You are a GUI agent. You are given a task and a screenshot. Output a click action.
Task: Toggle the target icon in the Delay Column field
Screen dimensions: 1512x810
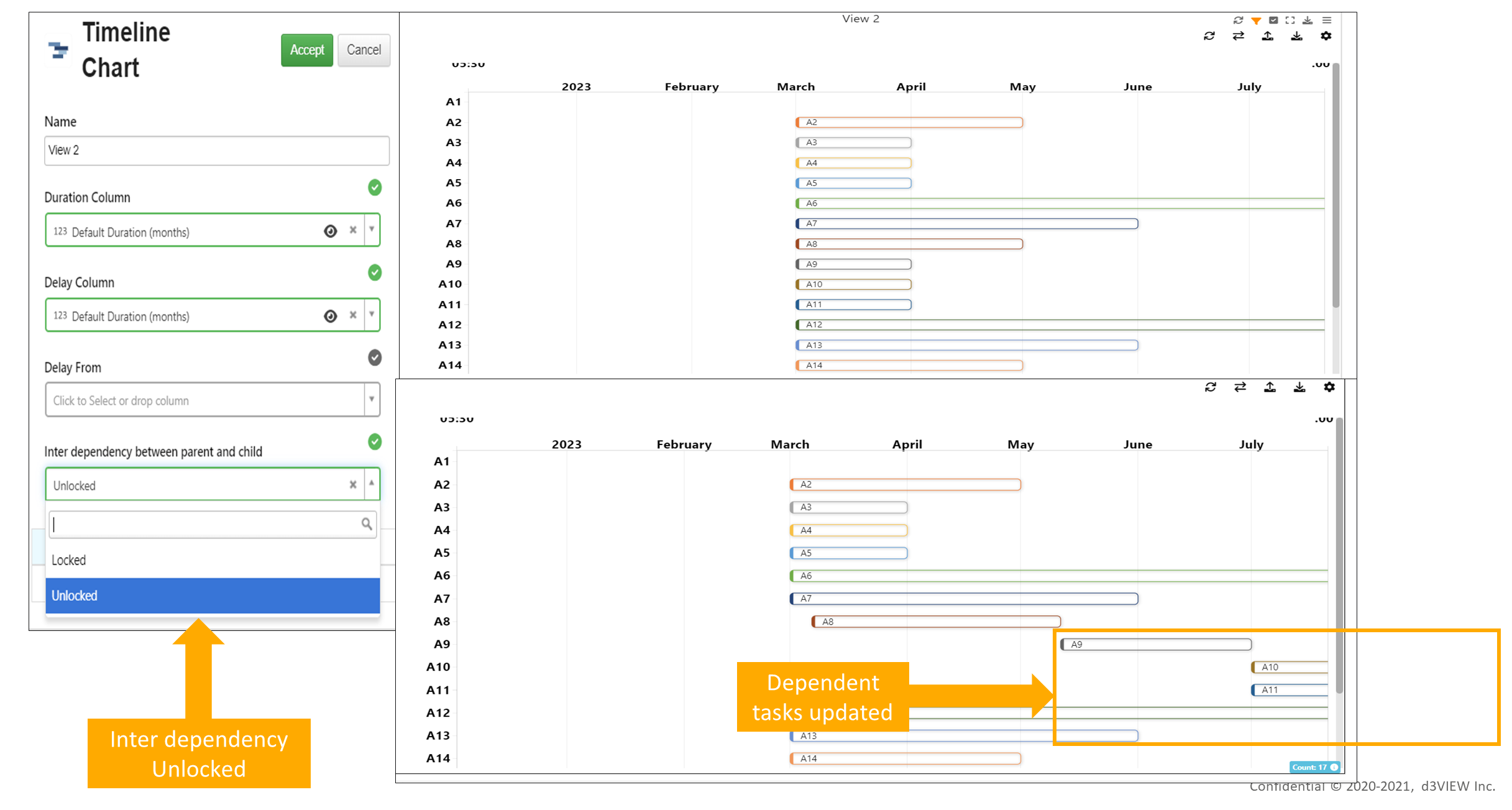point(331,316)
